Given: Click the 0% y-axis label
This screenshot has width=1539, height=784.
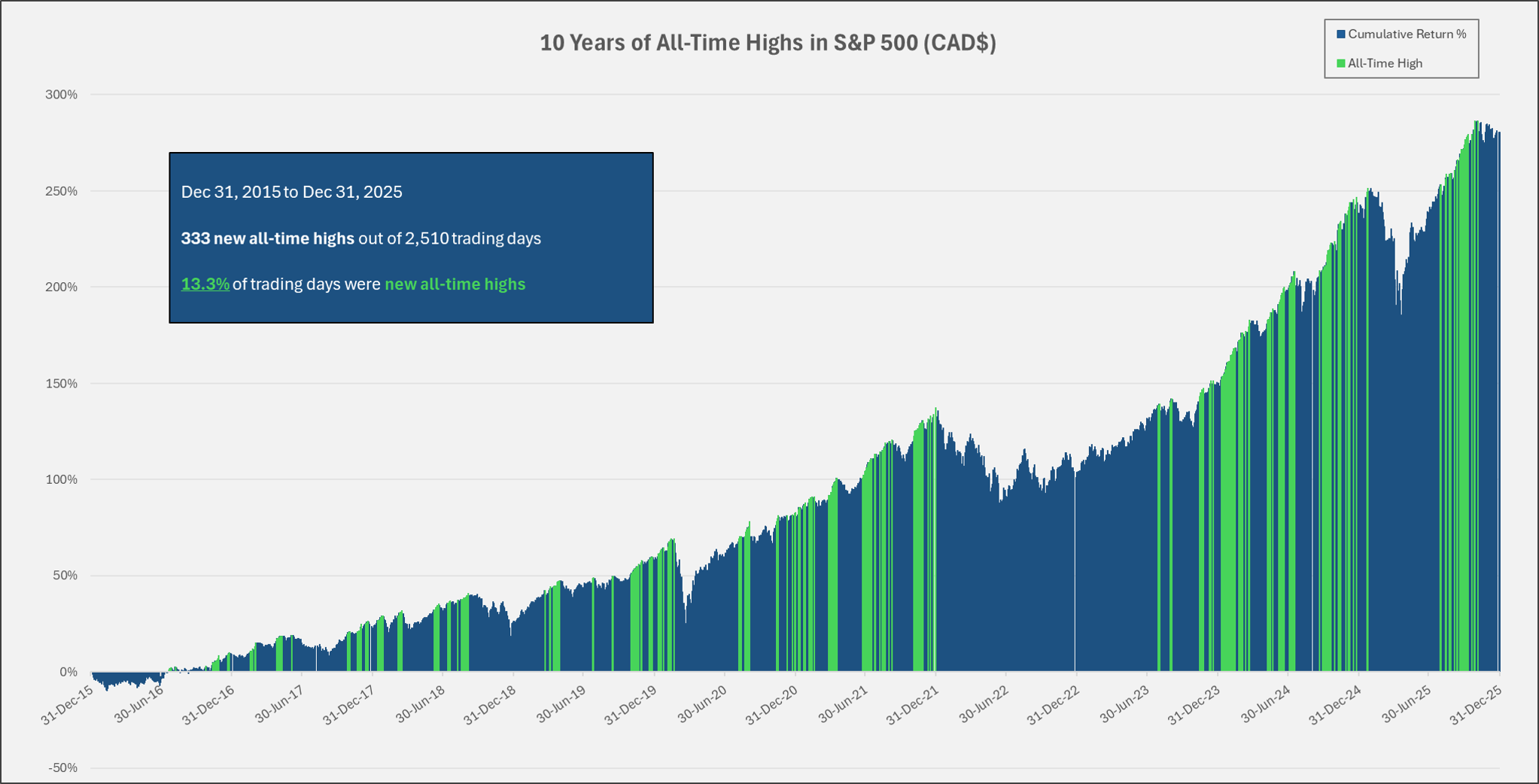Looking at the screenshot, I should click(68, 672).
